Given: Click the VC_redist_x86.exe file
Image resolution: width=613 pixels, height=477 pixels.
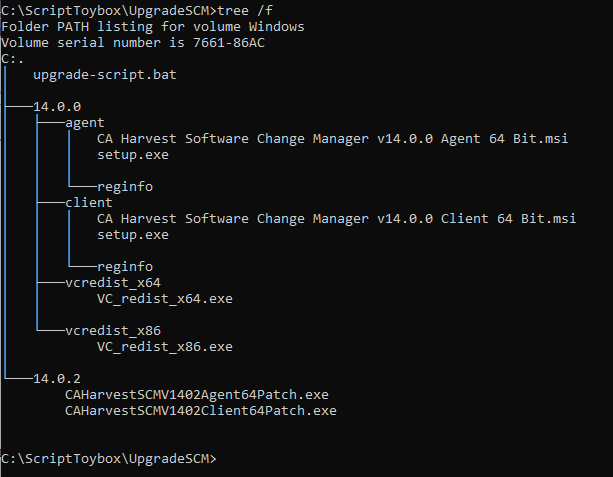Looking at the screenshot, I should coord(165,347).
